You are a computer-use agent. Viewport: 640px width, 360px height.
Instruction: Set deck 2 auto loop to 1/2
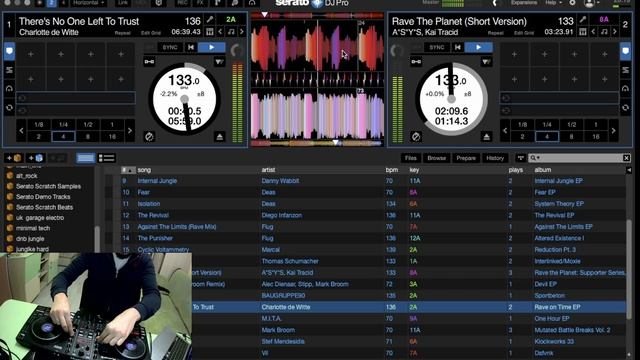click(571, 124)
